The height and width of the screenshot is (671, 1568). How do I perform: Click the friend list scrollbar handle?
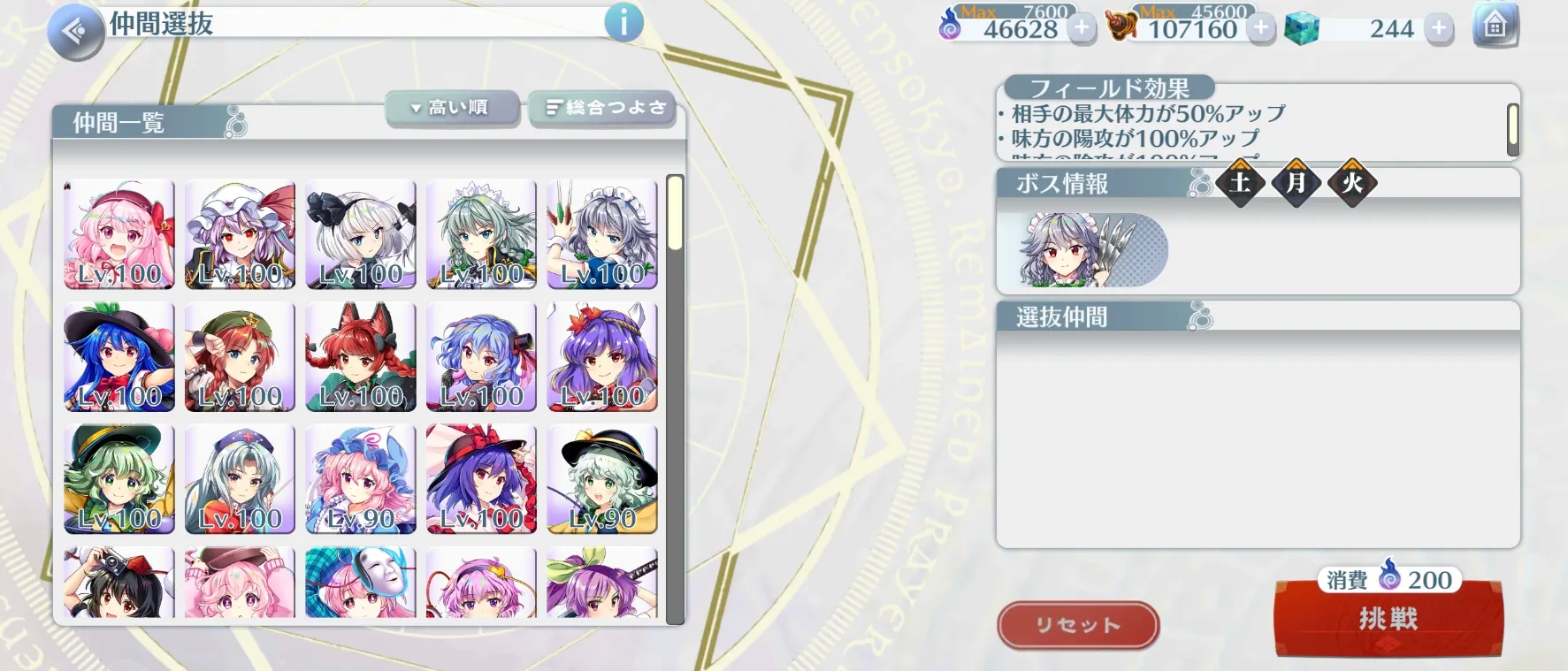point(675,212)
